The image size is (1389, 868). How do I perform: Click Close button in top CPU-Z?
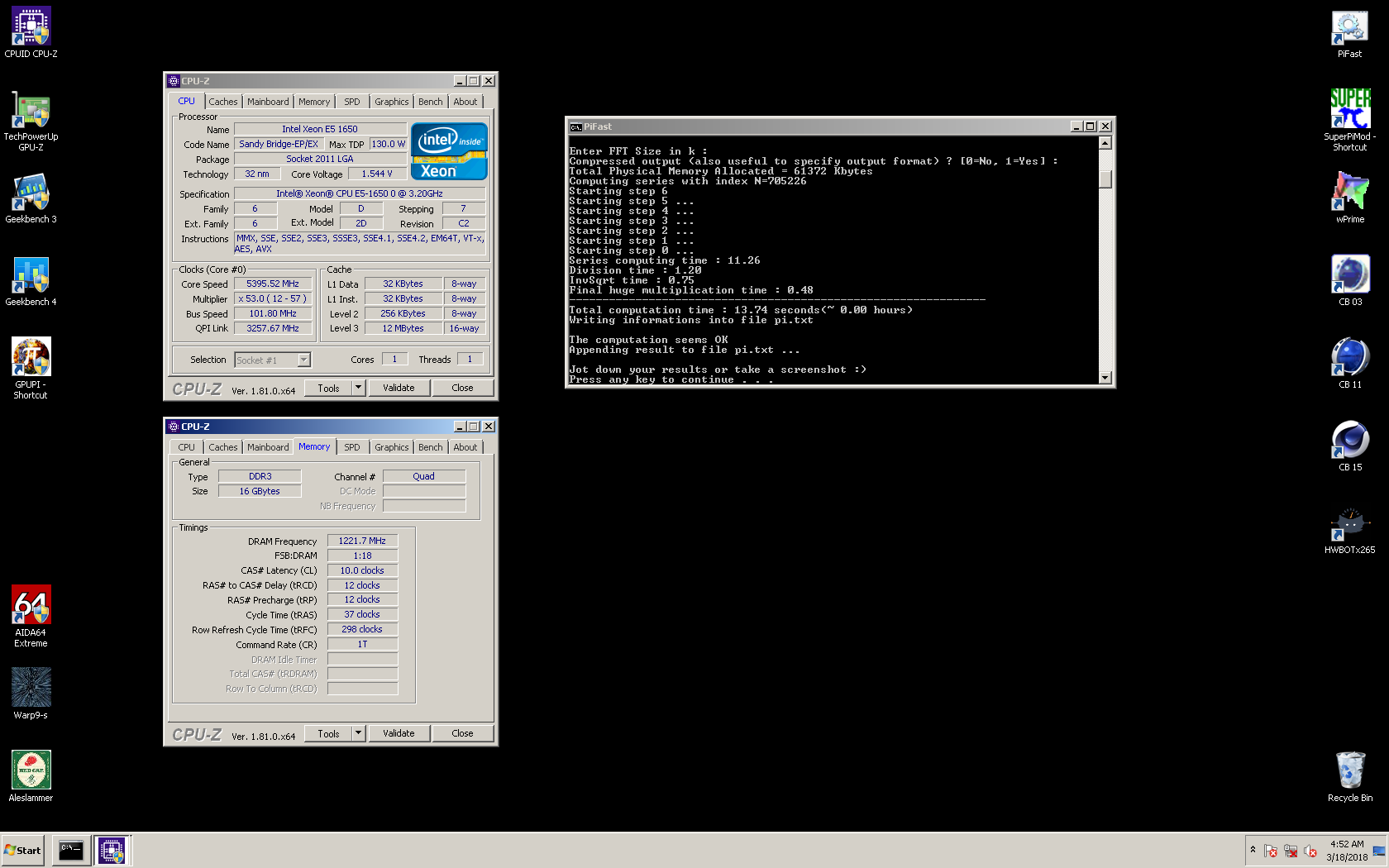click(x=462, y=388)
